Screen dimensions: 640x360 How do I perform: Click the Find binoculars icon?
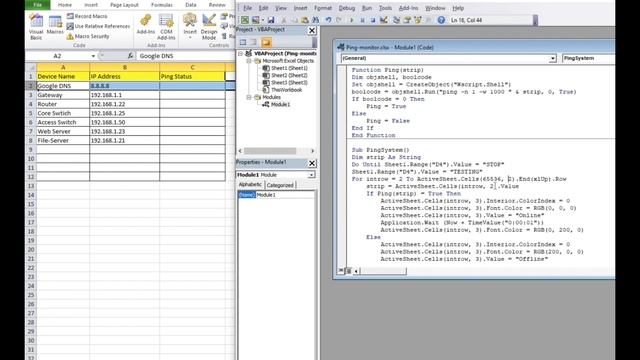(x=316, y=20)
